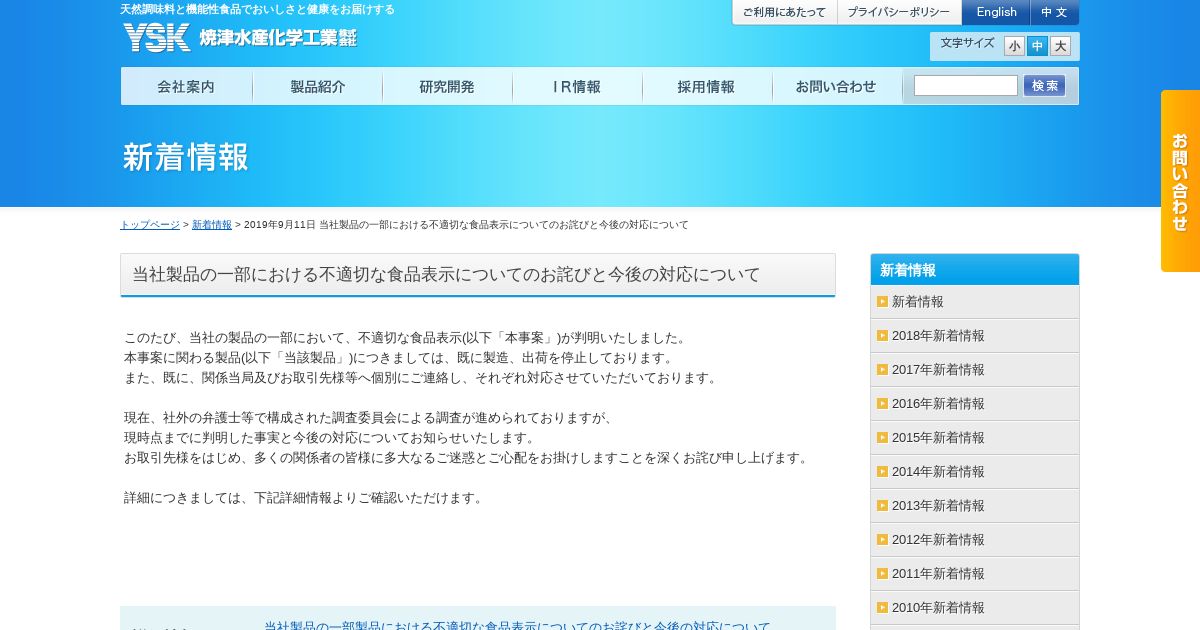The image size is (1200, 630).
Task: Focus the site search input field
Action: [965, 86]
